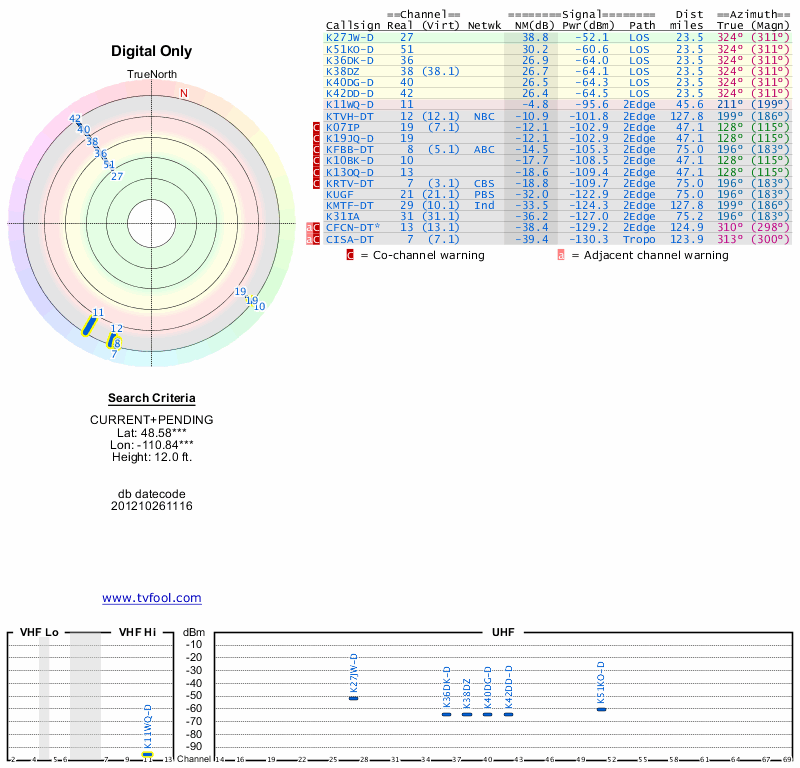Click the Tropo path value for CISA-DT
The width and height of the screenshot is (800, 768).
tap(639, 239)
